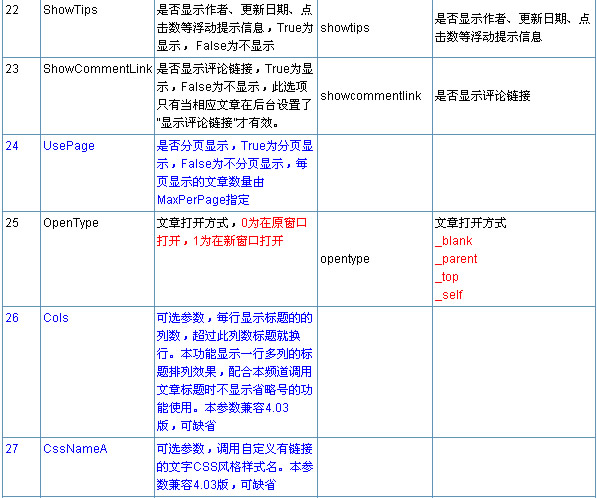This screenshot has height=498, width=597.
Task: Click row number 22
Action: tap(12, 10)
